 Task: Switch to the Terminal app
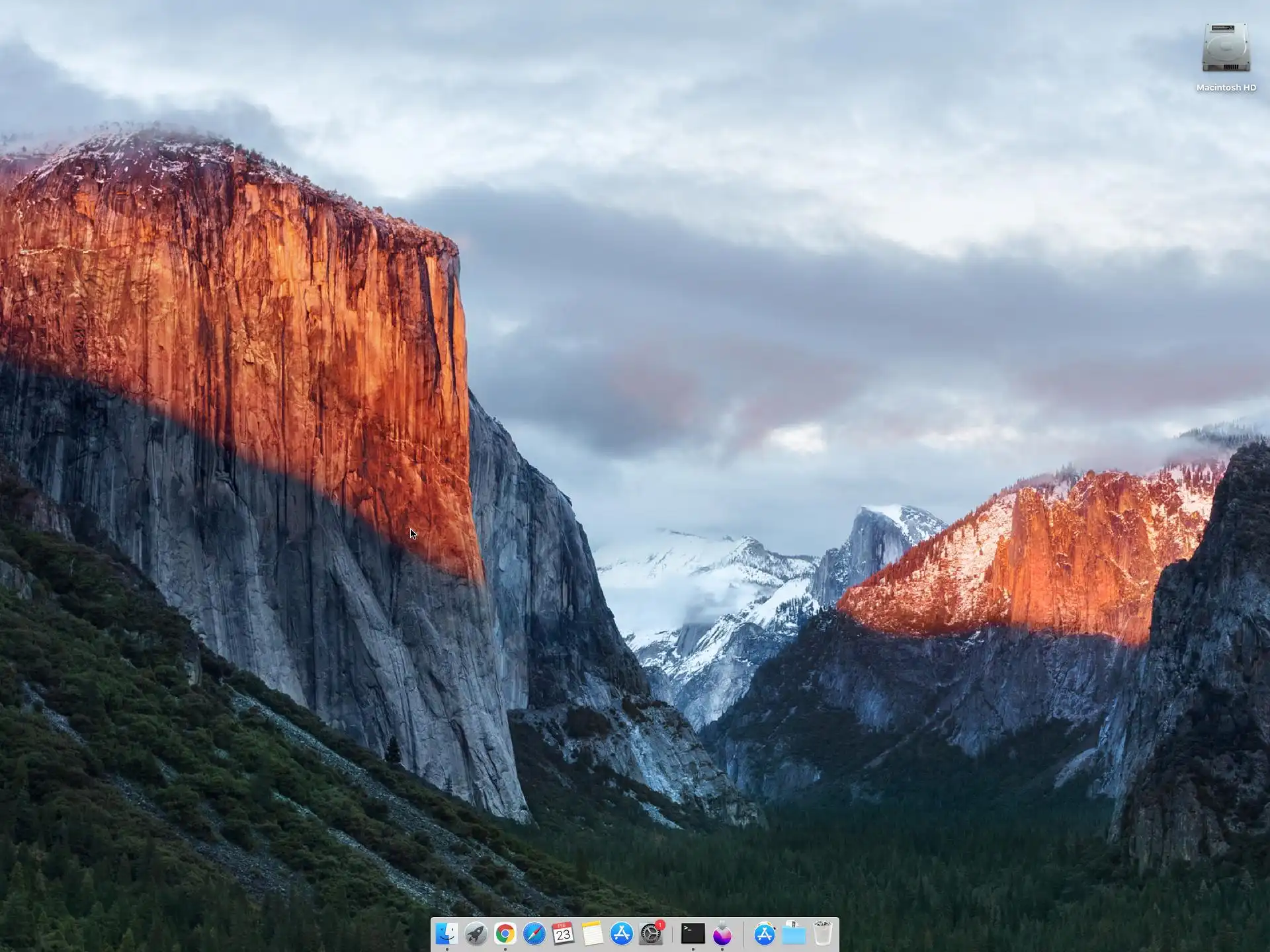(693, 933)
